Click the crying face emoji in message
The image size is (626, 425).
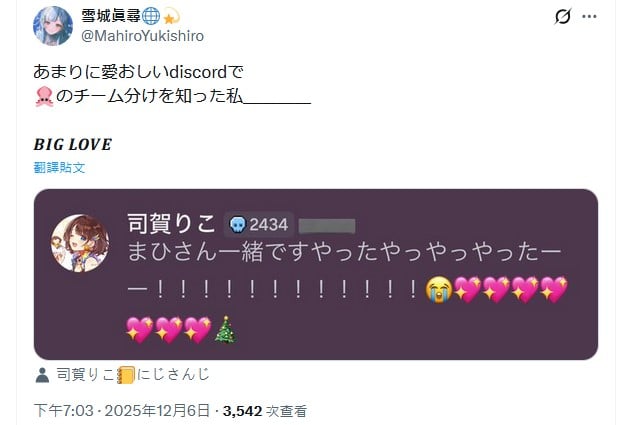point(439,290)
